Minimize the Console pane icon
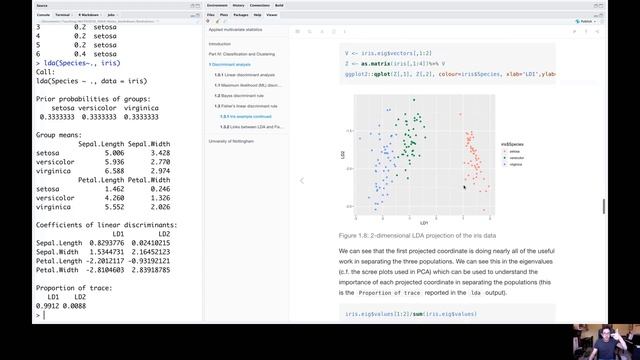Screen dimensions: 640x360 (x=192, y=15)
